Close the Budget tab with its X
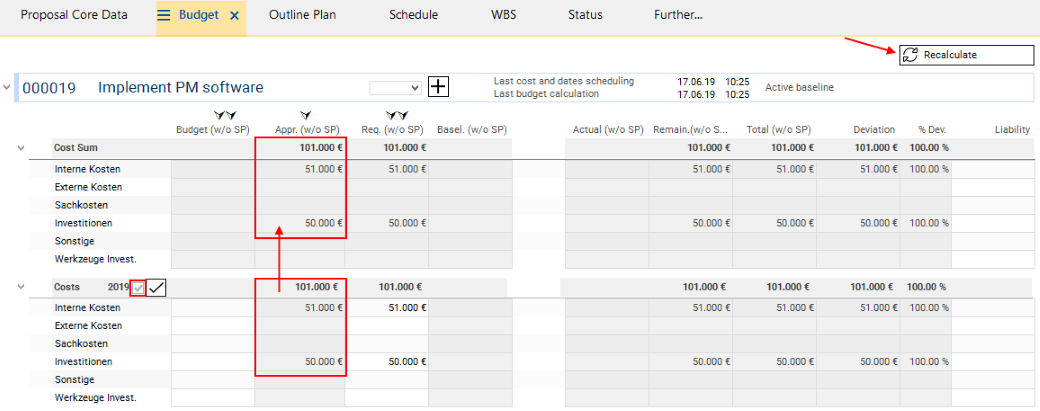1040x411 pixels. pos(234,15)
